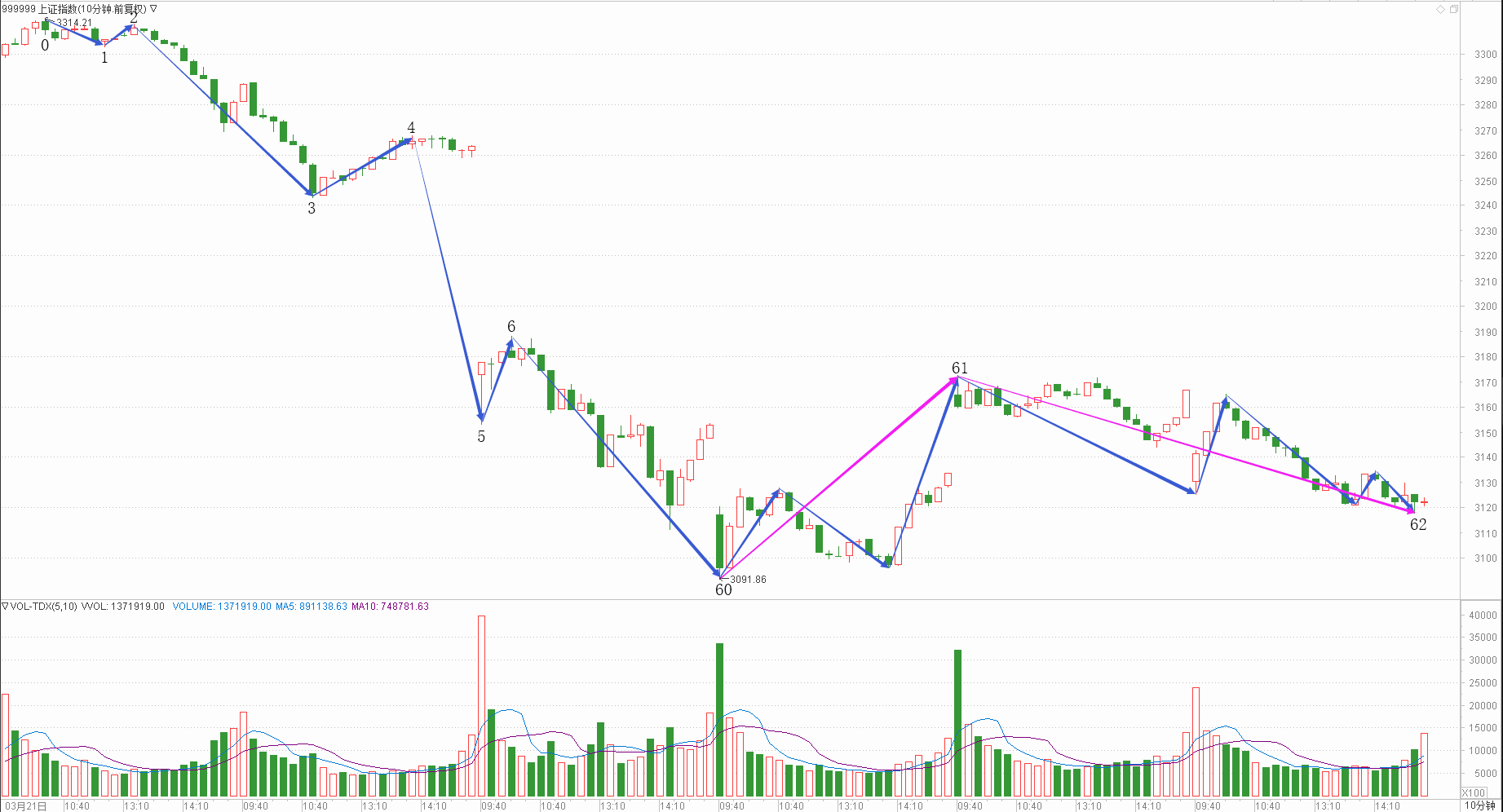Click the 999999 上证指数 chart title
This screenshot has height=812, width=1503.
tap(73, 9)
